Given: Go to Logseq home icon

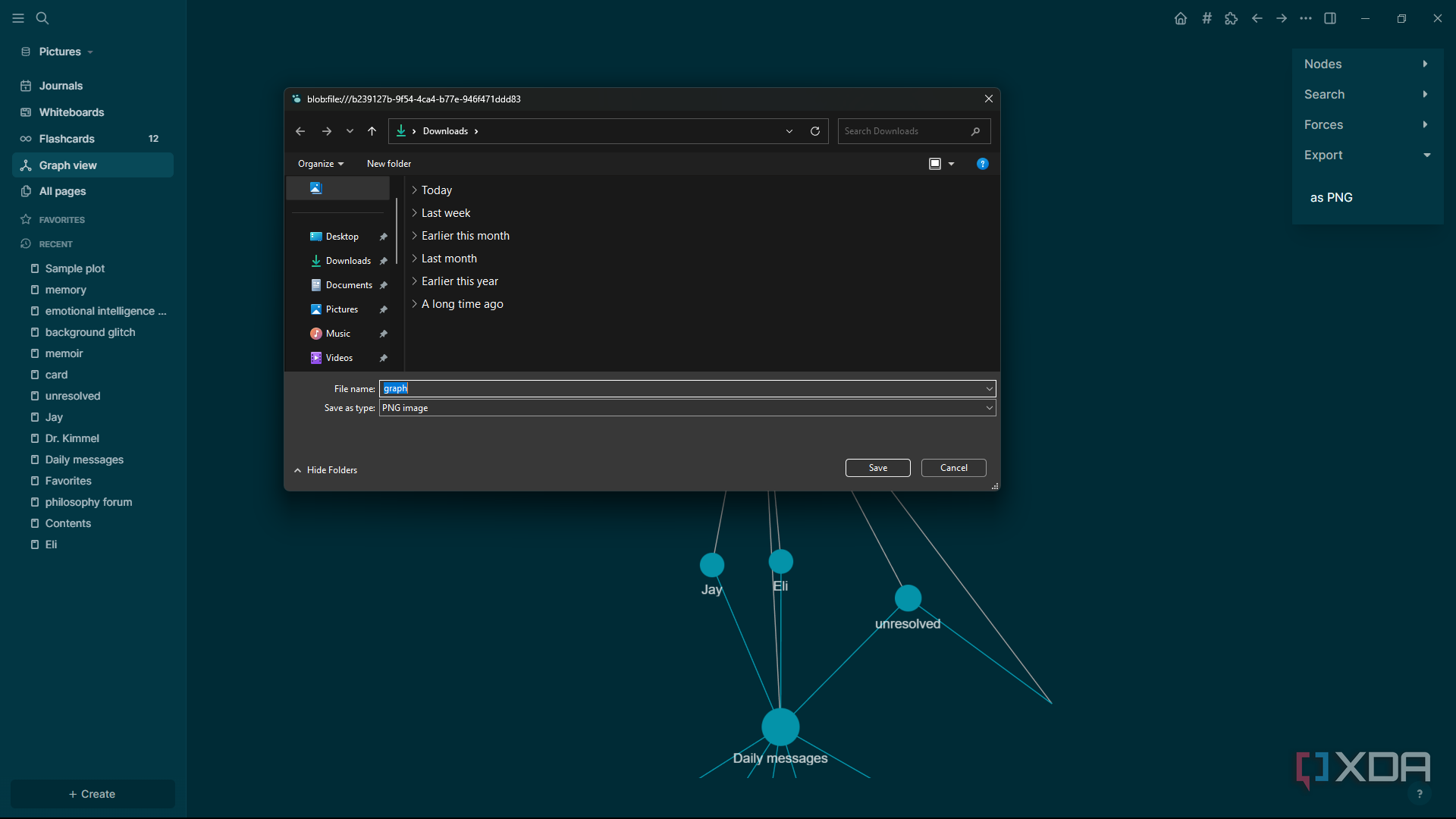Looking at the screenshot, I should coord(1181,18).
